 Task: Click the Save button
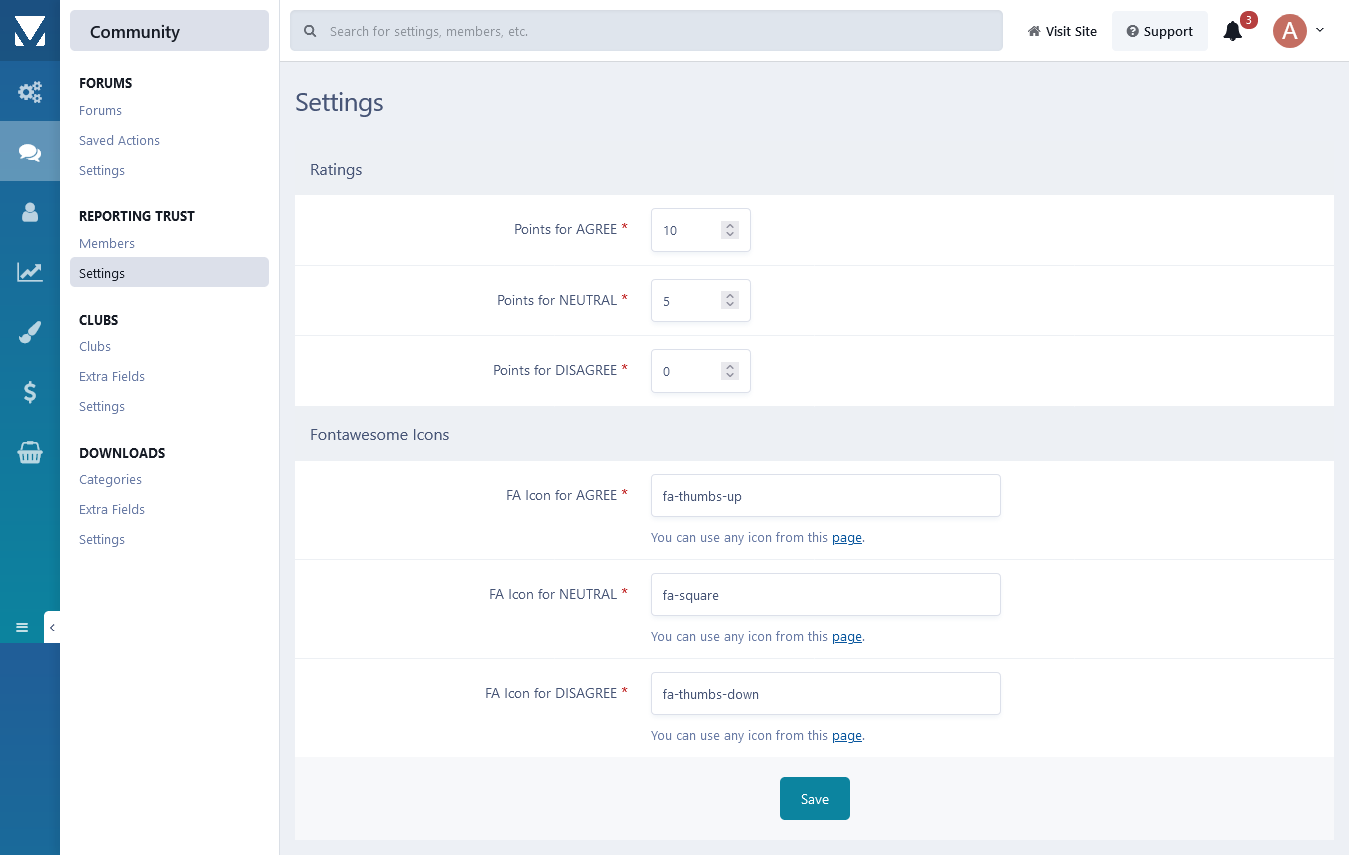point(814,798)
